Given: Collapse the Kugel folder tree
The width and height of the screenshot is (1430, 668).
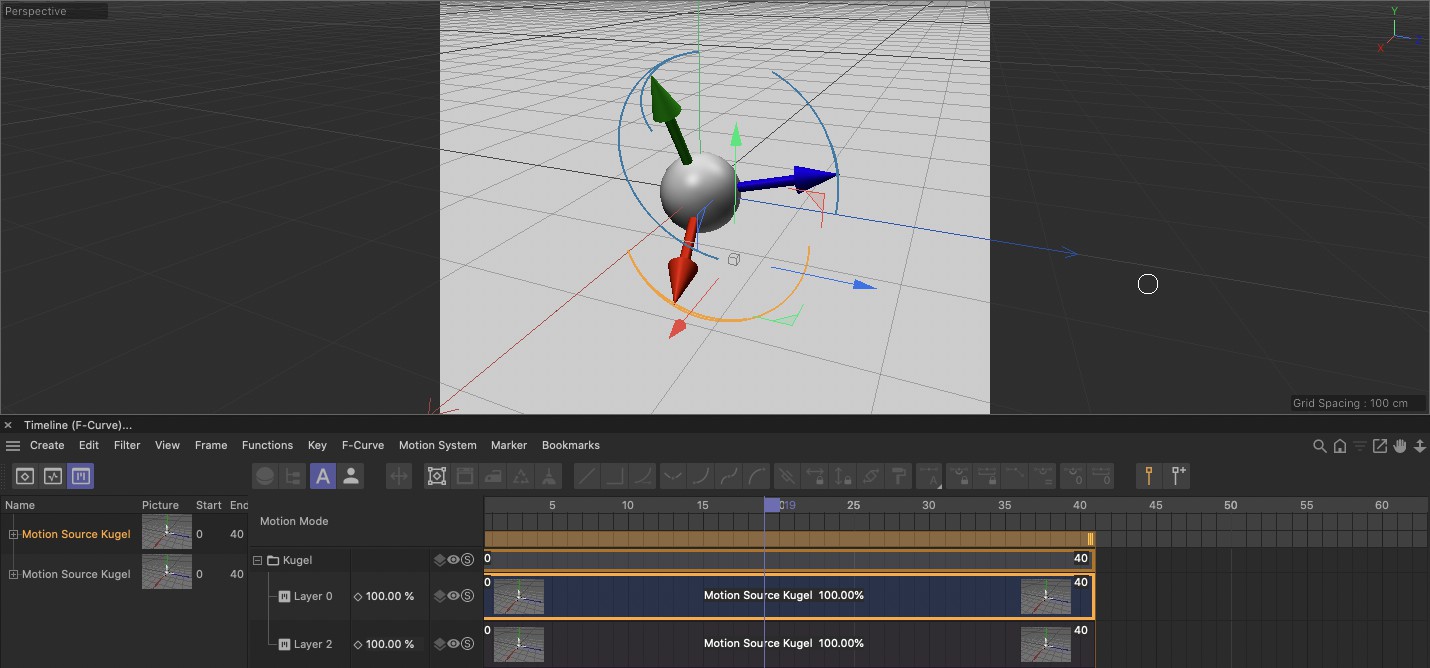Looking at the screenshot, I should point(257,561).
